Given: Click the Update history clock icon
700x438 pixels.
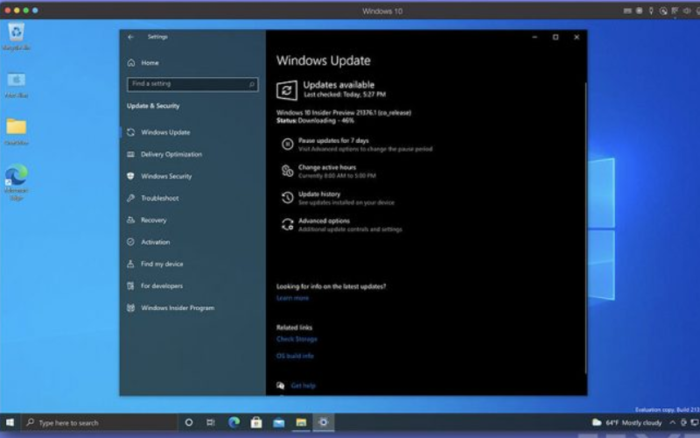Looking at the screenshot, I should 287,197.
